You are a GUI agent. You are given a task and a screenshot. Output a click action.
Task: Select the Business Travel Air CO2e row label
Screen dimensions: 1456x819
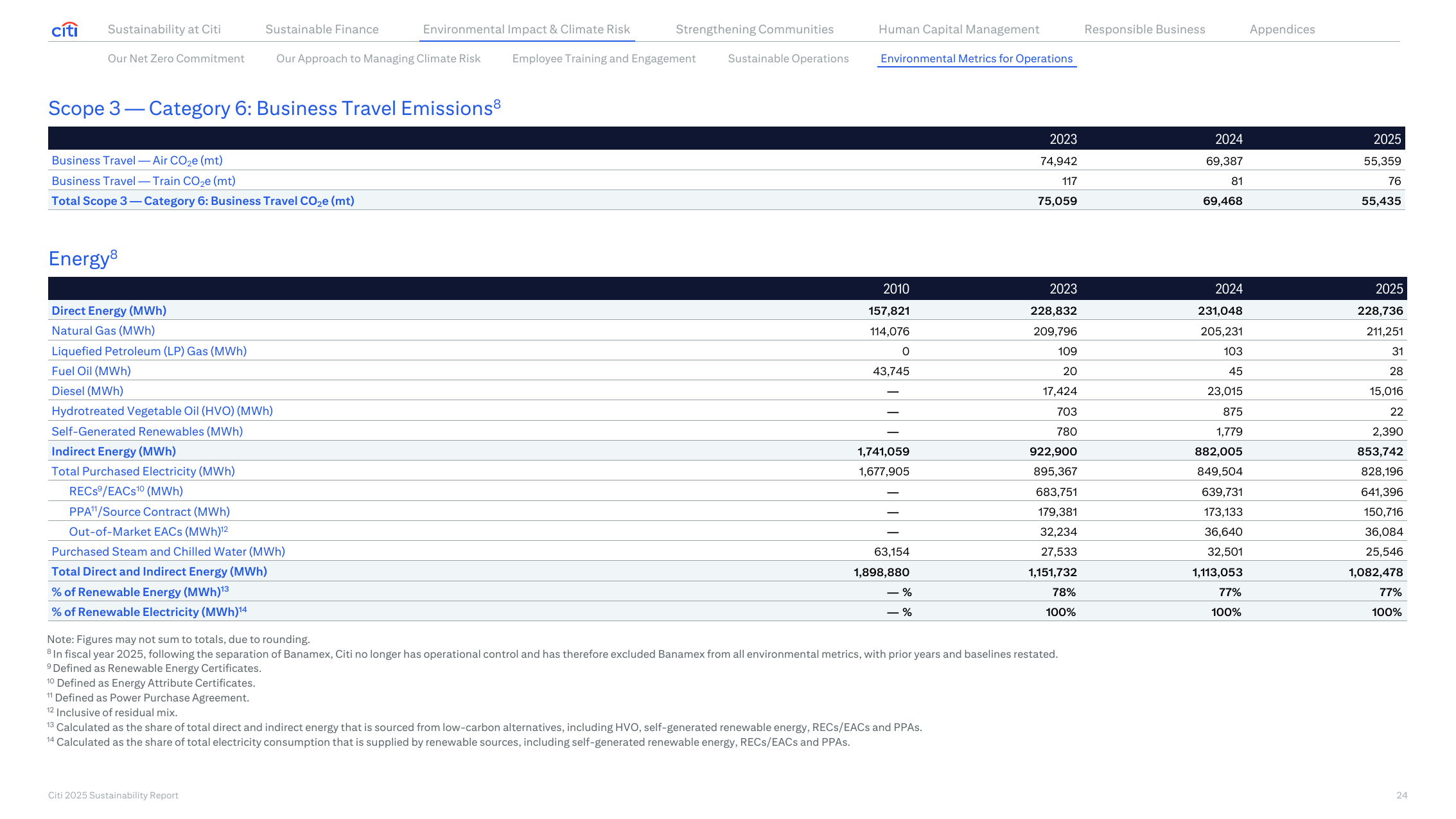[x=137, y=161]
